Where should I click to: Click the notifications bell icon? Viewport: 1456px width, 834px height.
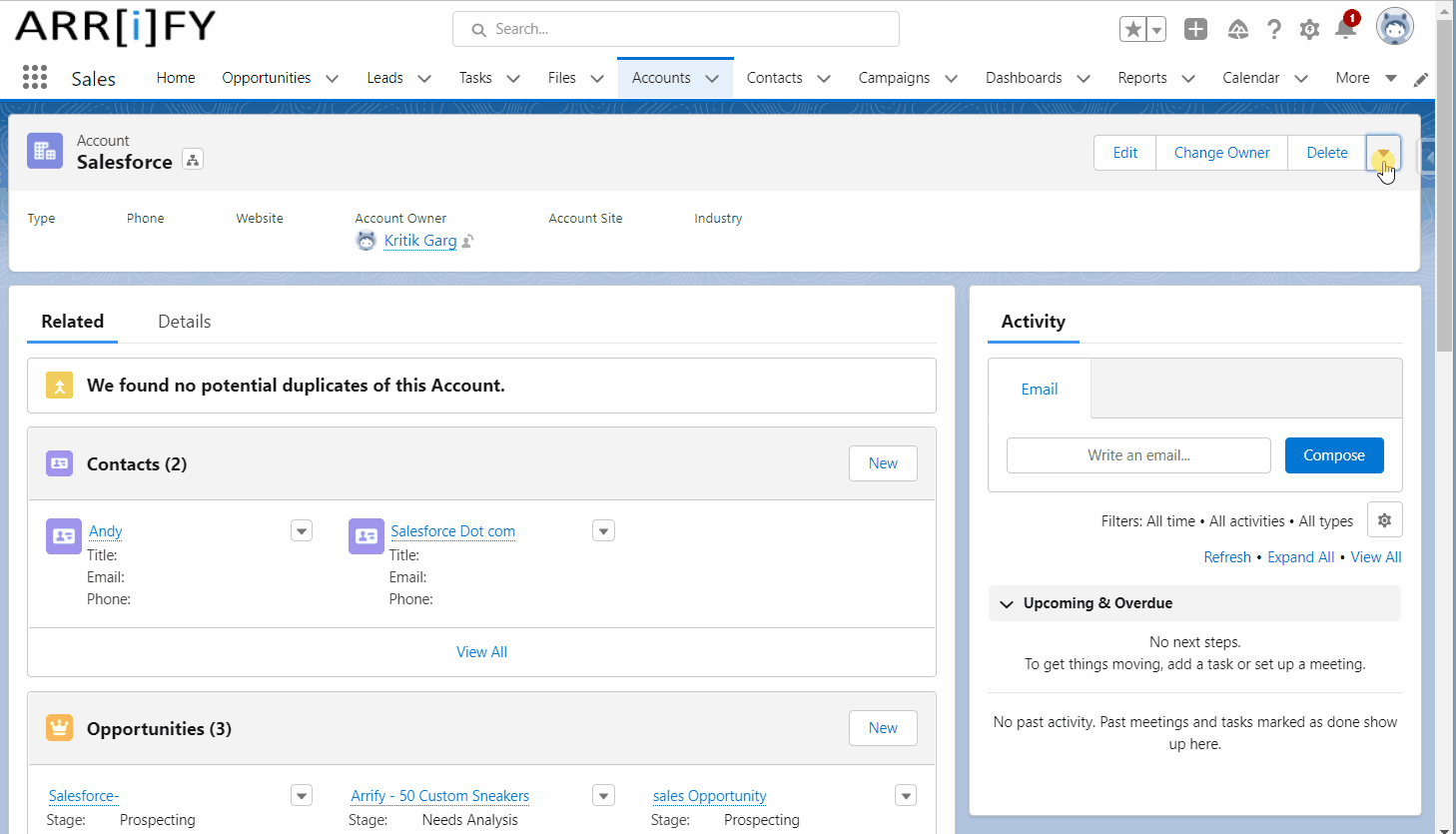(x=1345, y=29)
